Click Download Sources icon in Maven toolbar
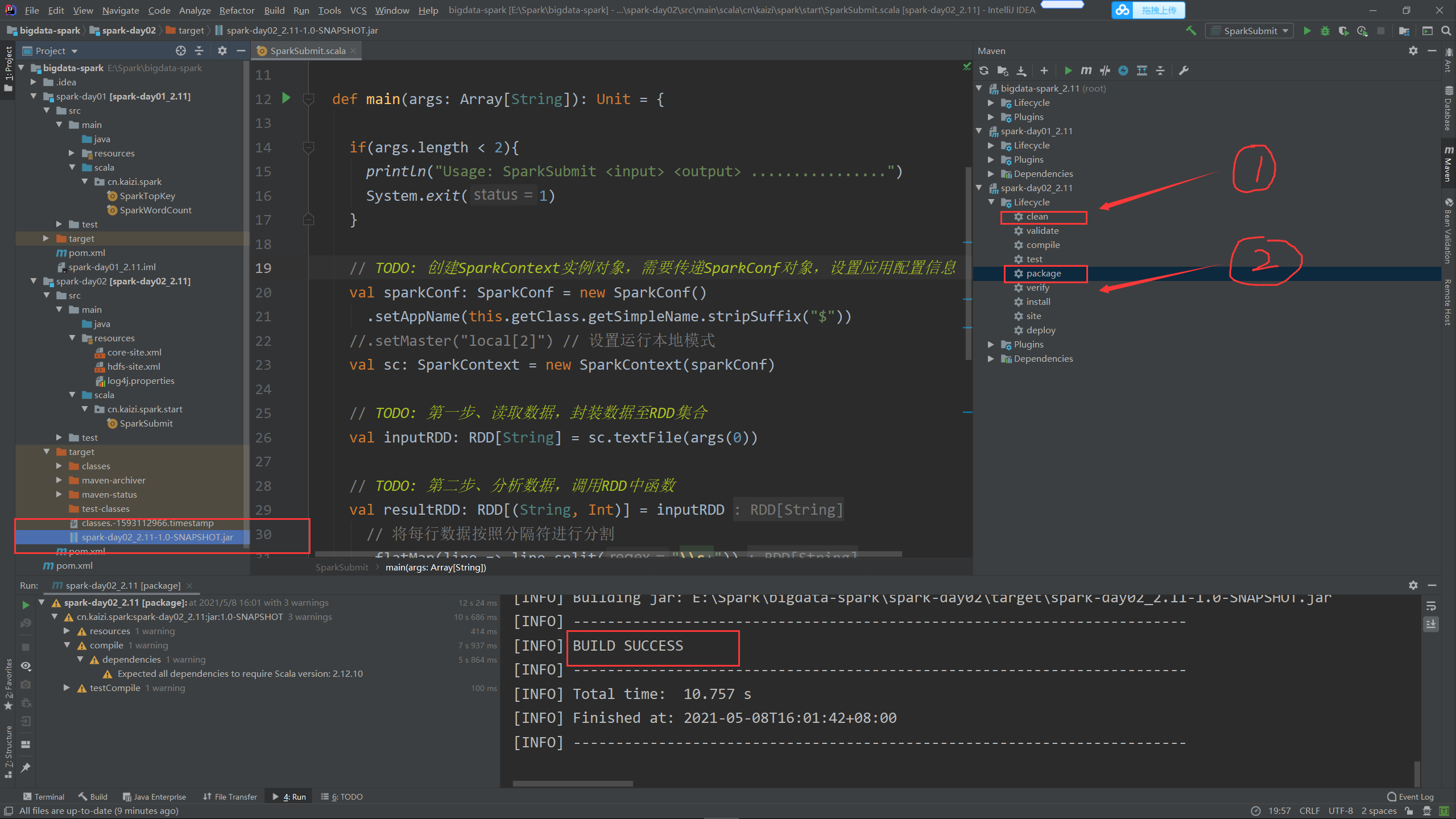The height and width of the screenshot is (819, 1456). 1021,71
